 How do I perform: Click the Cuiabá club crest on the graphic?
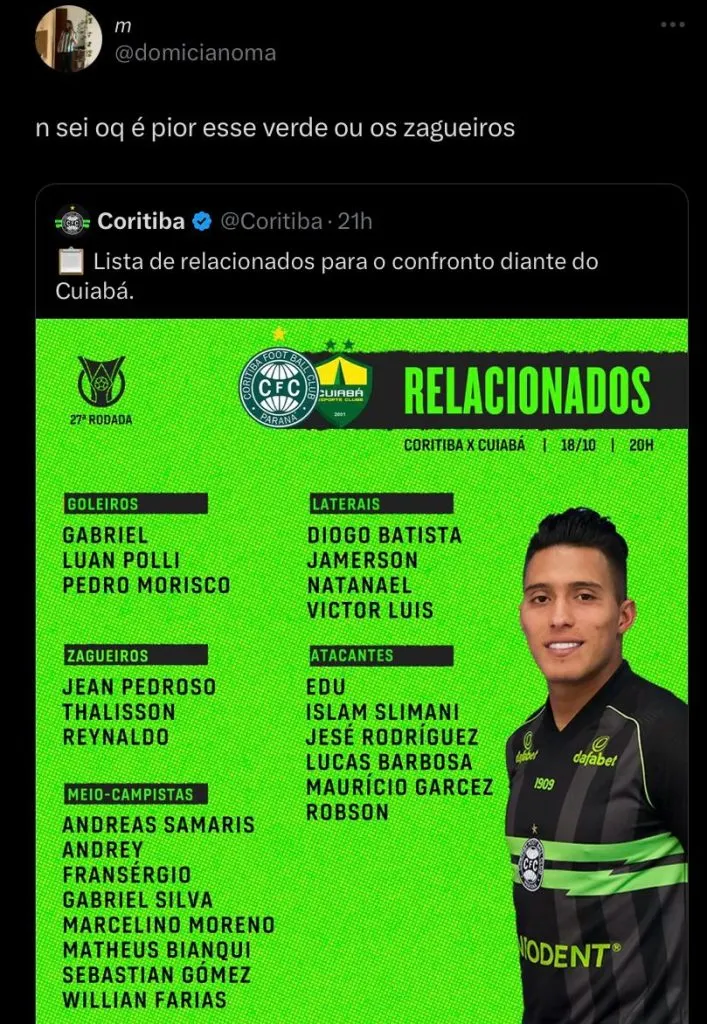(343, 388)
